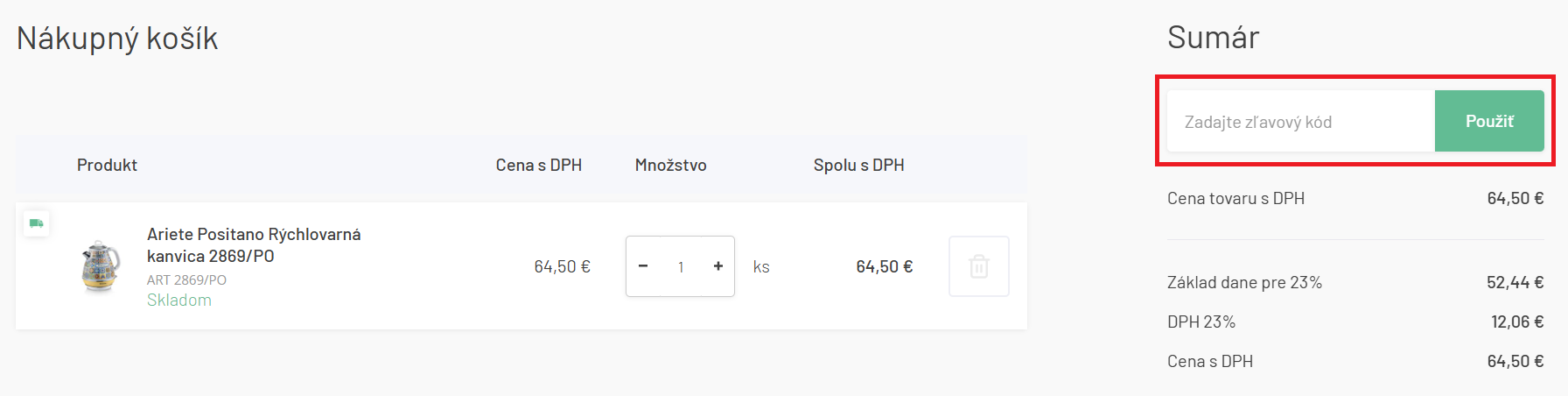The height and width of the screenshot is (396, 1568).
Task: Decrease kettle quantity with minus button
Action: [x=643, y=266]
